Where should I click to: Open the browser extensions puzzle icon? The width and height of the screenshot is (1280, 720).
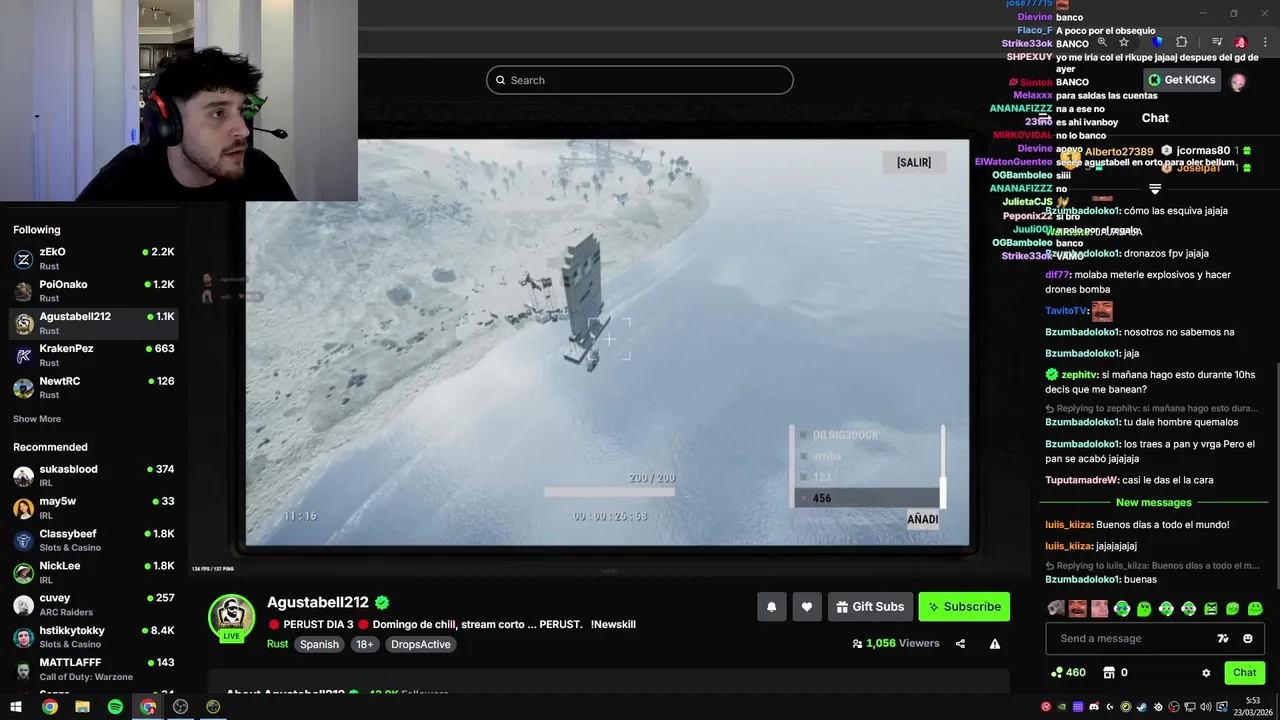click(x=1181, y=42)
